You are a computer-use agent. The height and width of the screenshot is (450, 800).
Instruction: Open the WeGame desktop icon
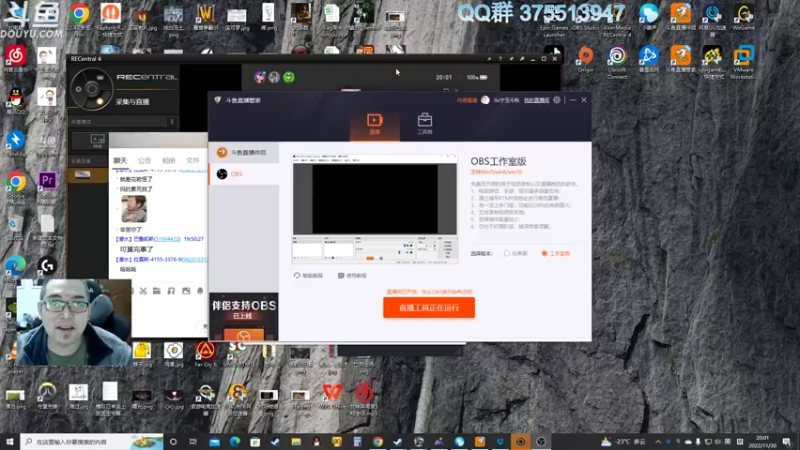(x=743, y=17)
